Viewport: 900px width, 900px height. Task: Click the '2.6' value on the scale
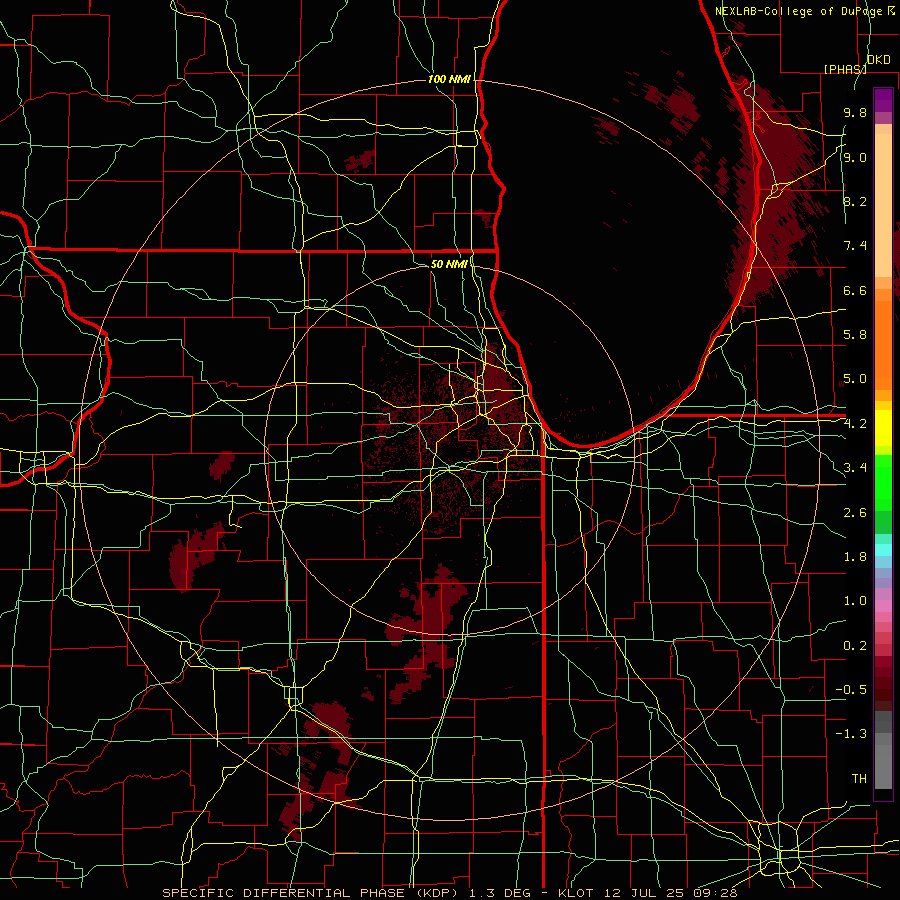click(855, 513)
